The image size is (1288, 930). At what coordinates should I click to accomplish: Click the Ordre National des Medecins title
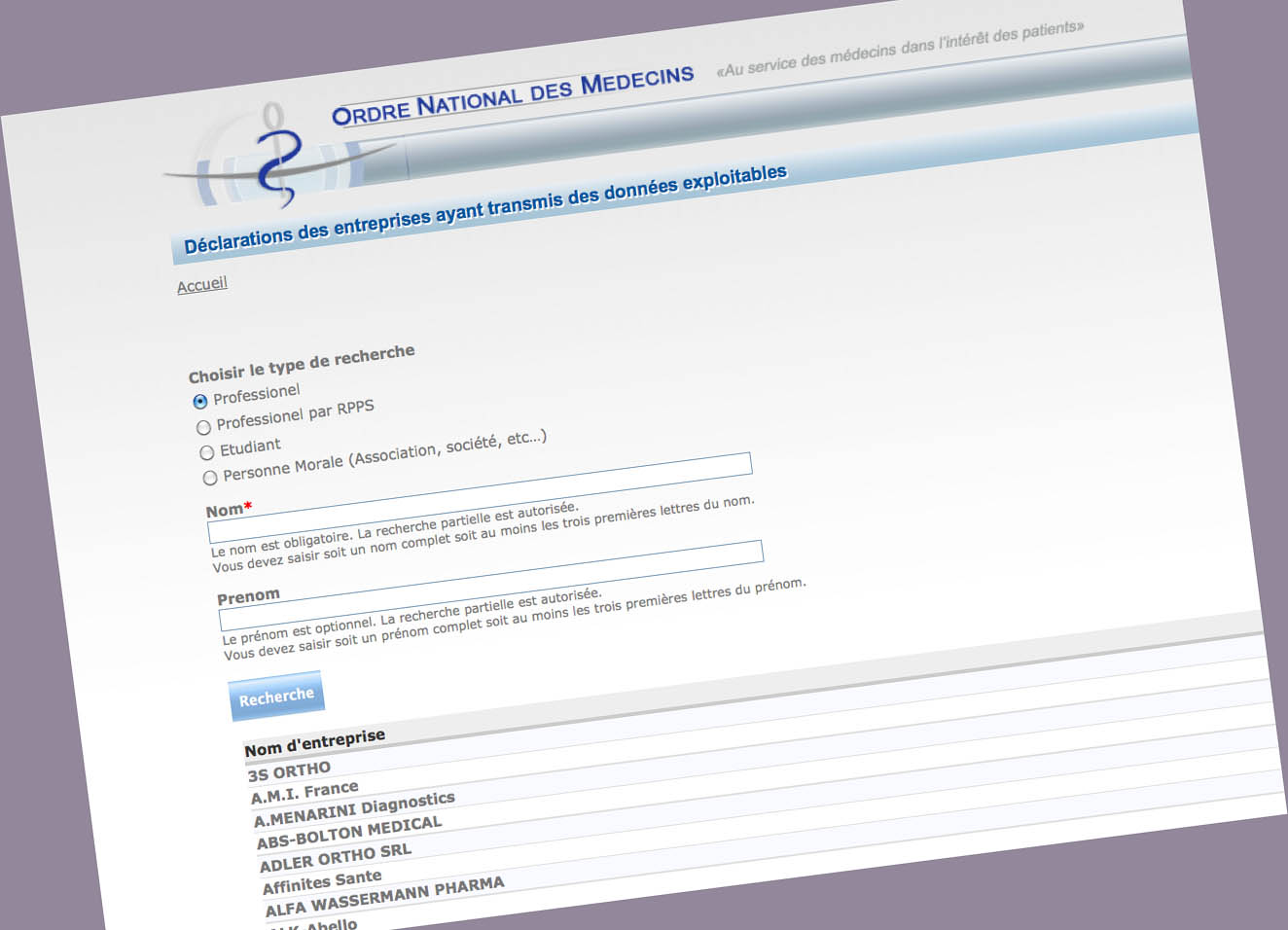click(513, 96)
